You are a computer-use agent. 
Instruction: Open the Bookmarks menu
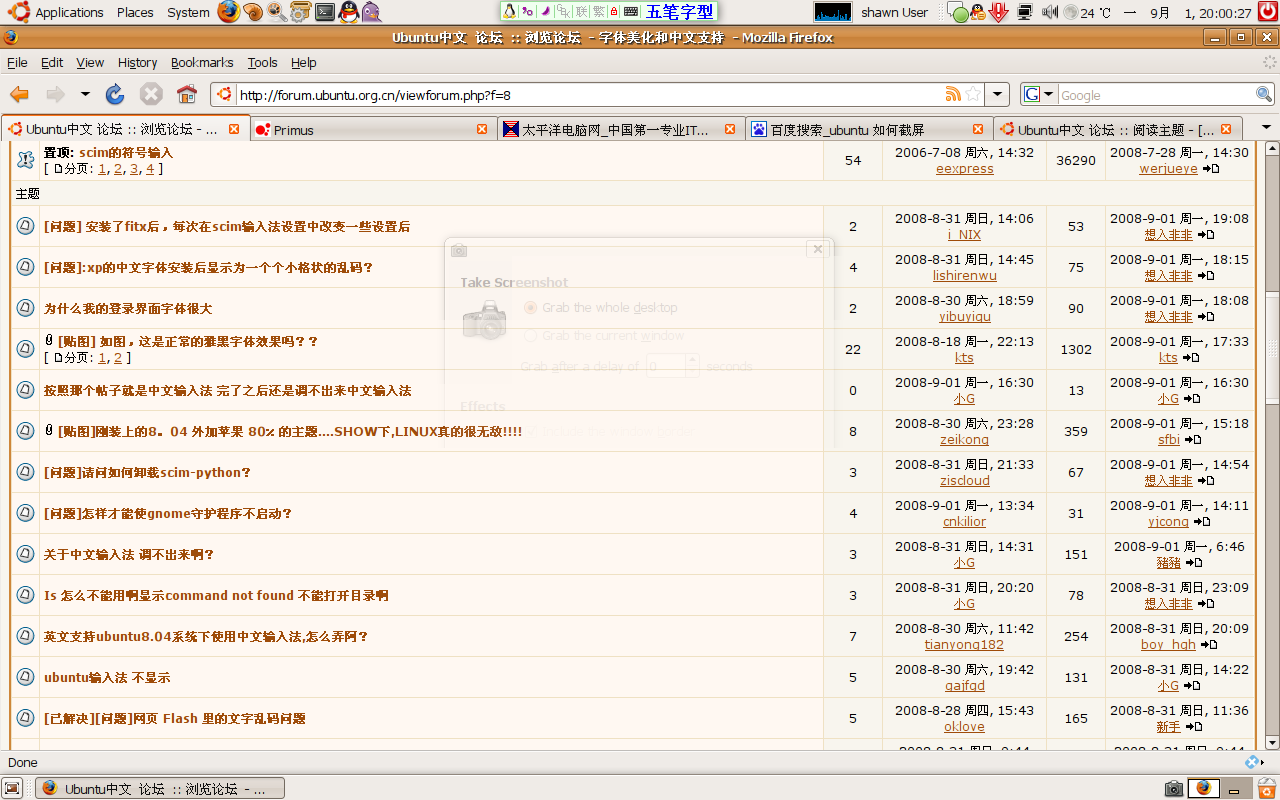click(202, 62)
